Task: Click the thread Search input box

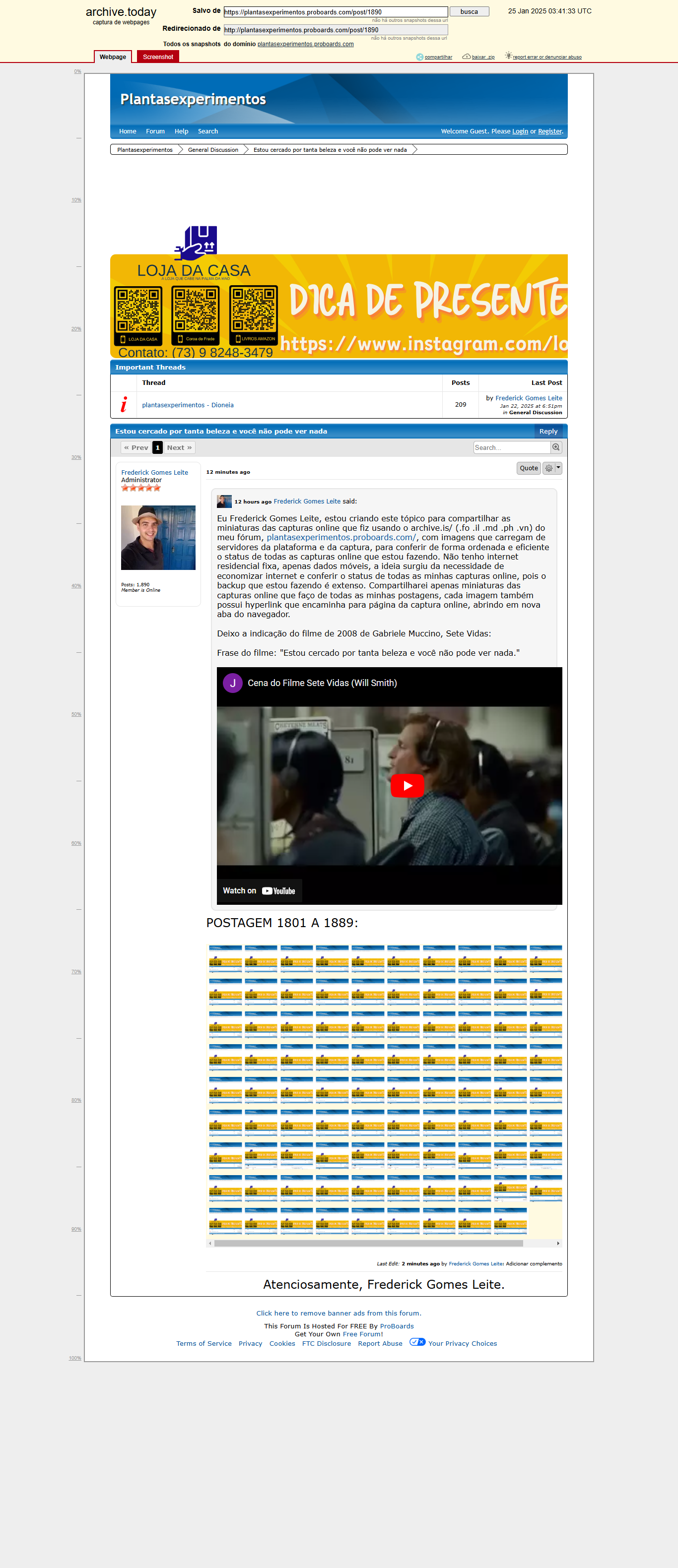Action: coord(512,447)
